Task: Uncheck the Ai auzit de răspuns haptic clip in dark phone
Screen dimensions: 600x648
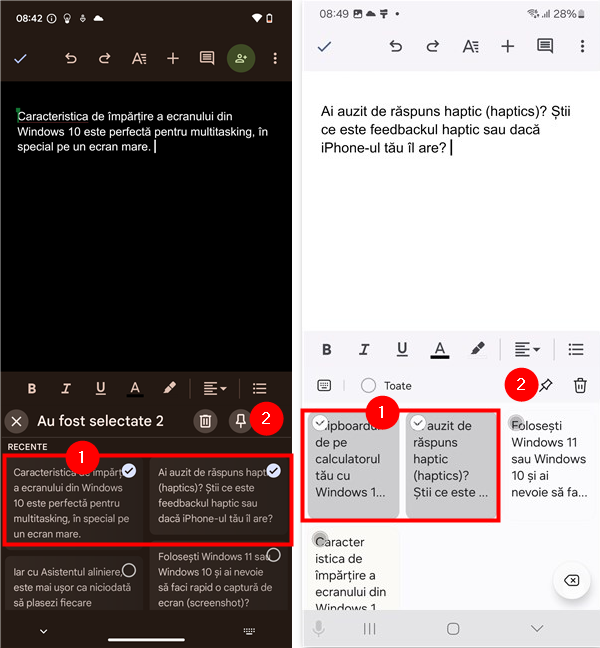Action: coord(274,470)
